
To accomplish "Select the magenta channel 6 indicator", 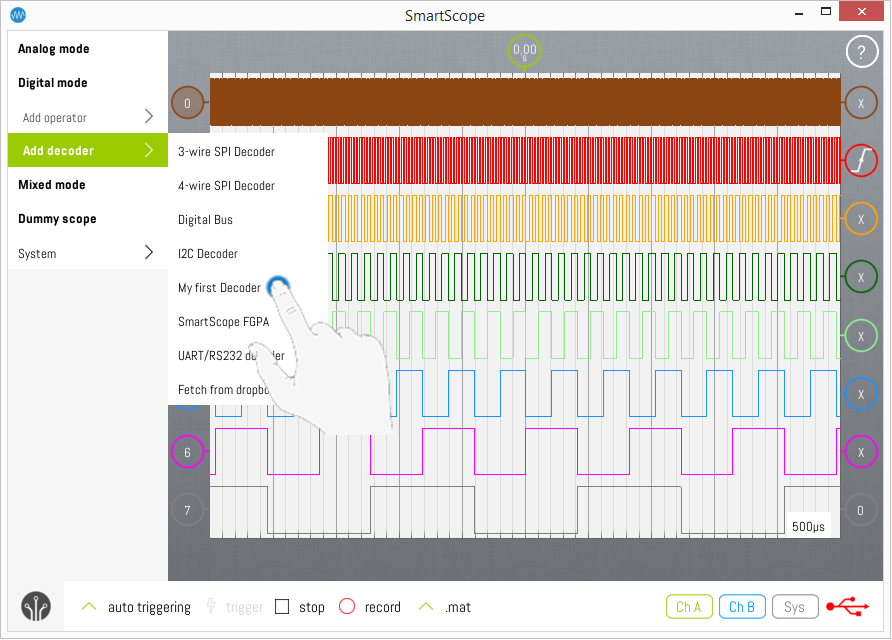I will pos(187,452).
